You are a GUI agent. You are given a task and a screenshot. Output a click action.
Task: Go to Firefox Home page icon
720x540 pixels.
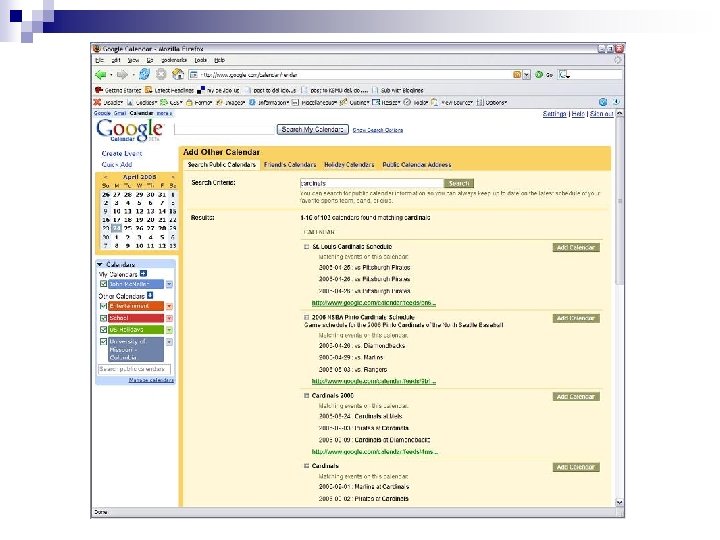[x=178, y=74]
